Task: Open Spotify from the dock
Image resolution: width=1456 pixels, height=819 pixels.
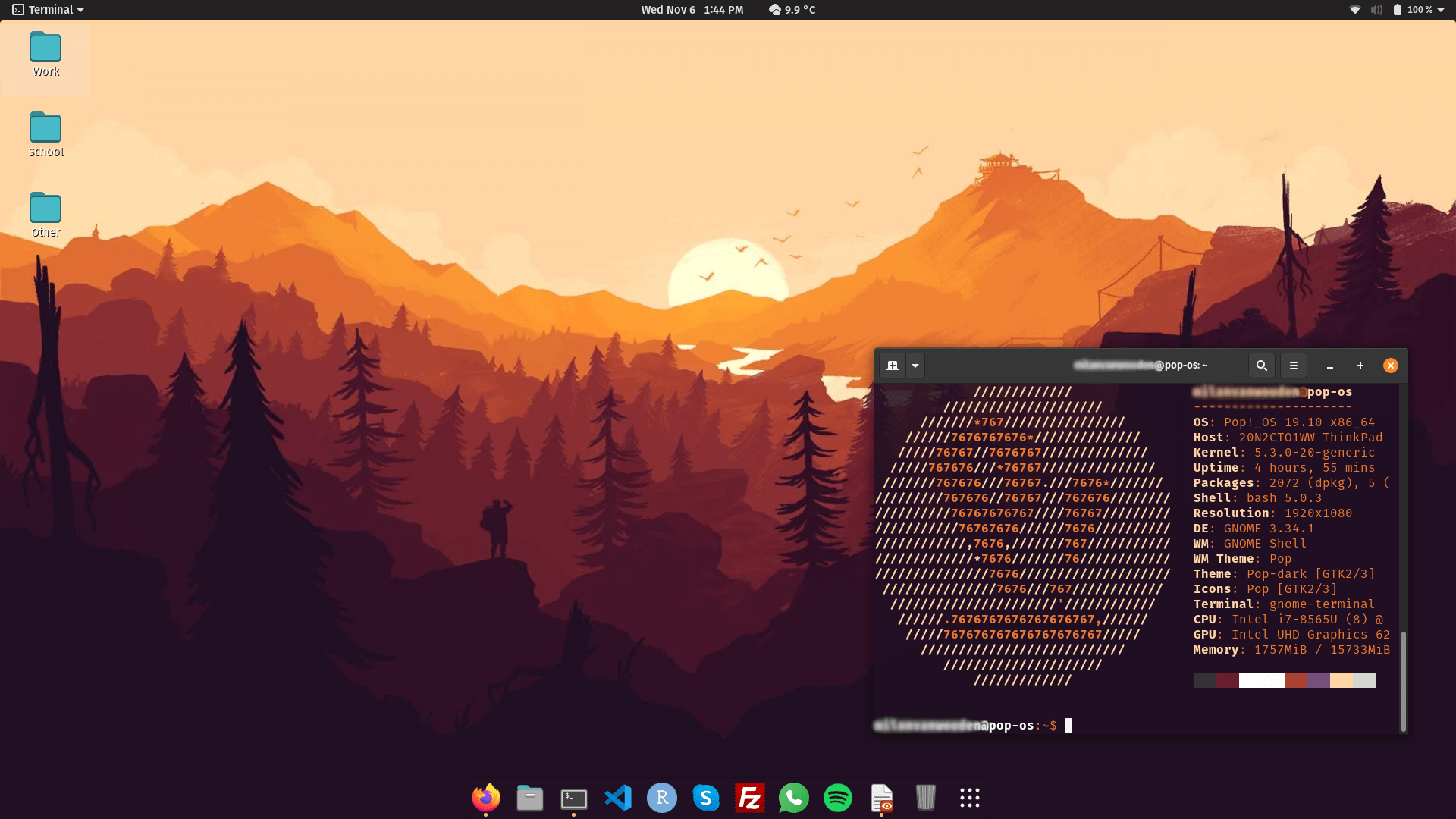Action: pos(837,798)
